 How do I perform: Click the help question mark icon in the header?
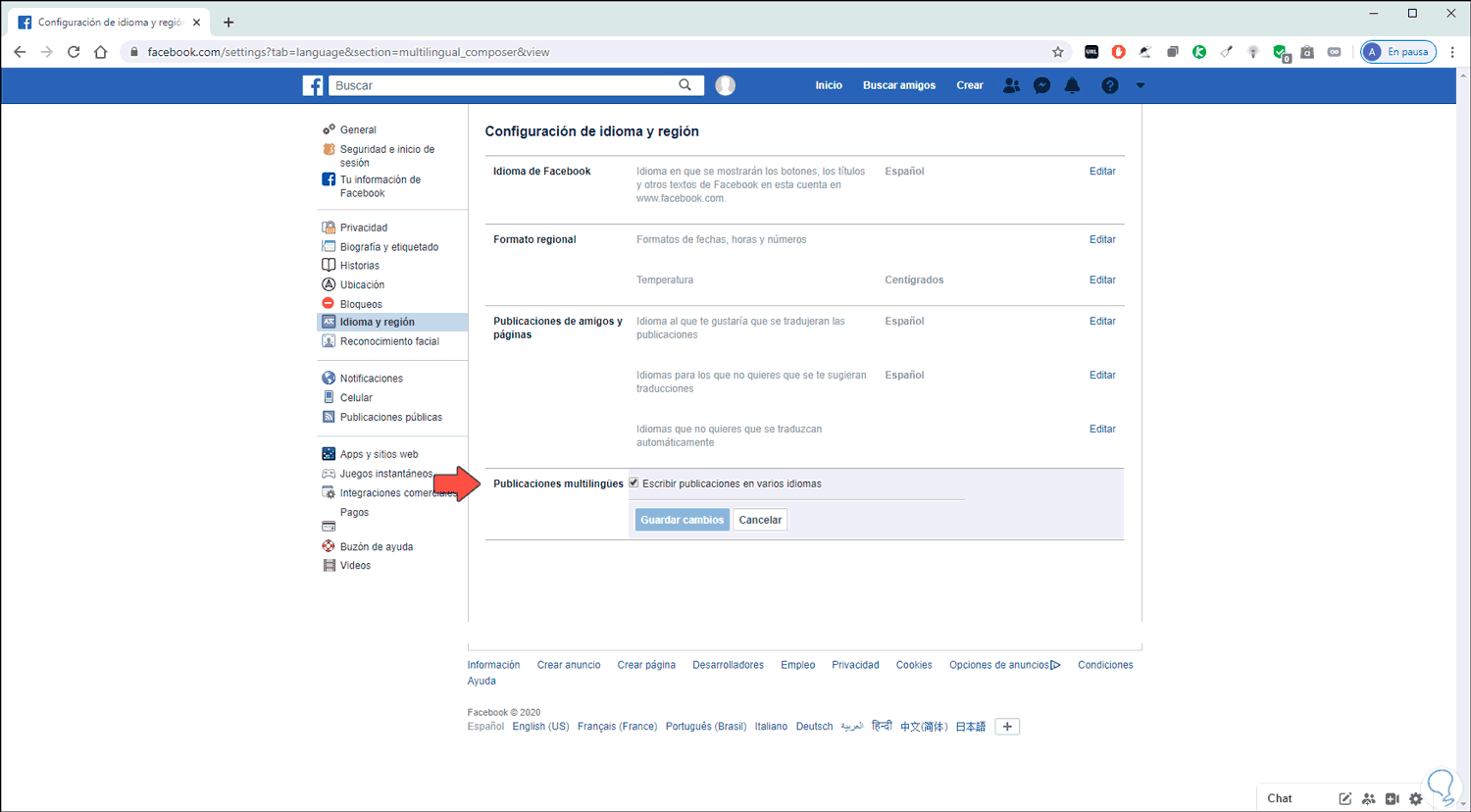1109,85
